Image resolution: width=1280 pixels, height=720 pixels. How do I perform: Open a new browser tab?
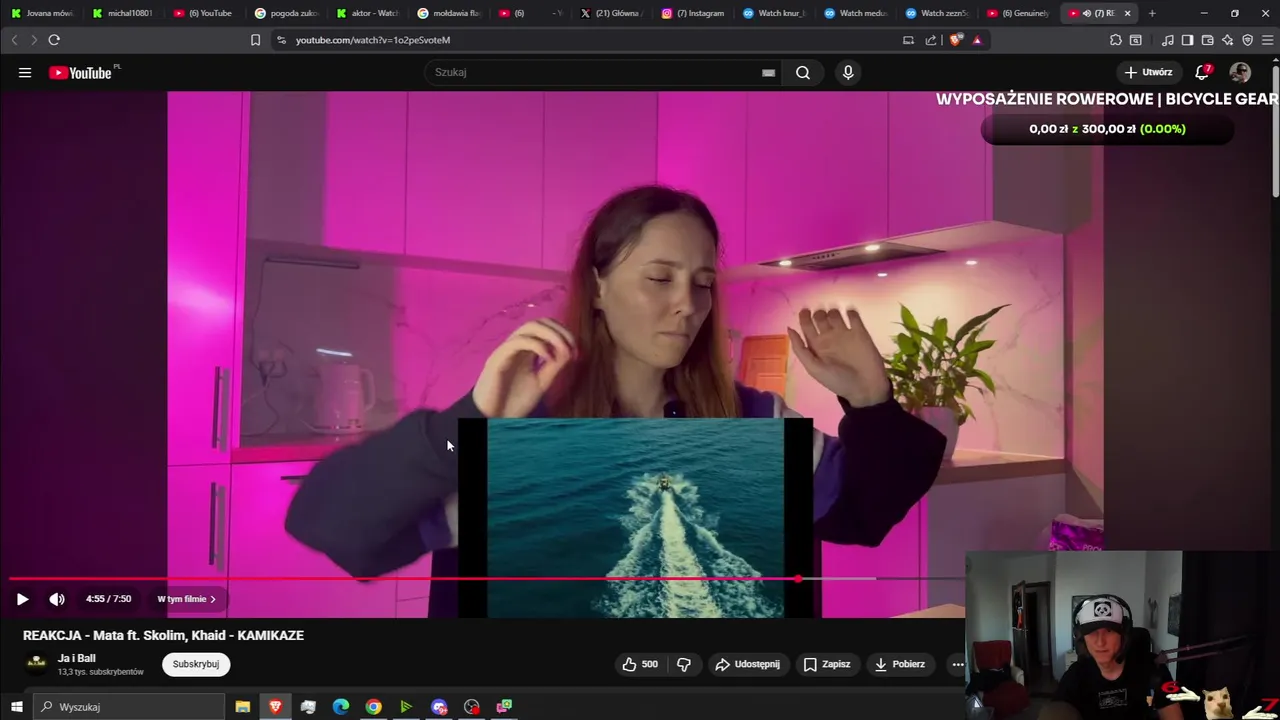(x=1152, y=13)
